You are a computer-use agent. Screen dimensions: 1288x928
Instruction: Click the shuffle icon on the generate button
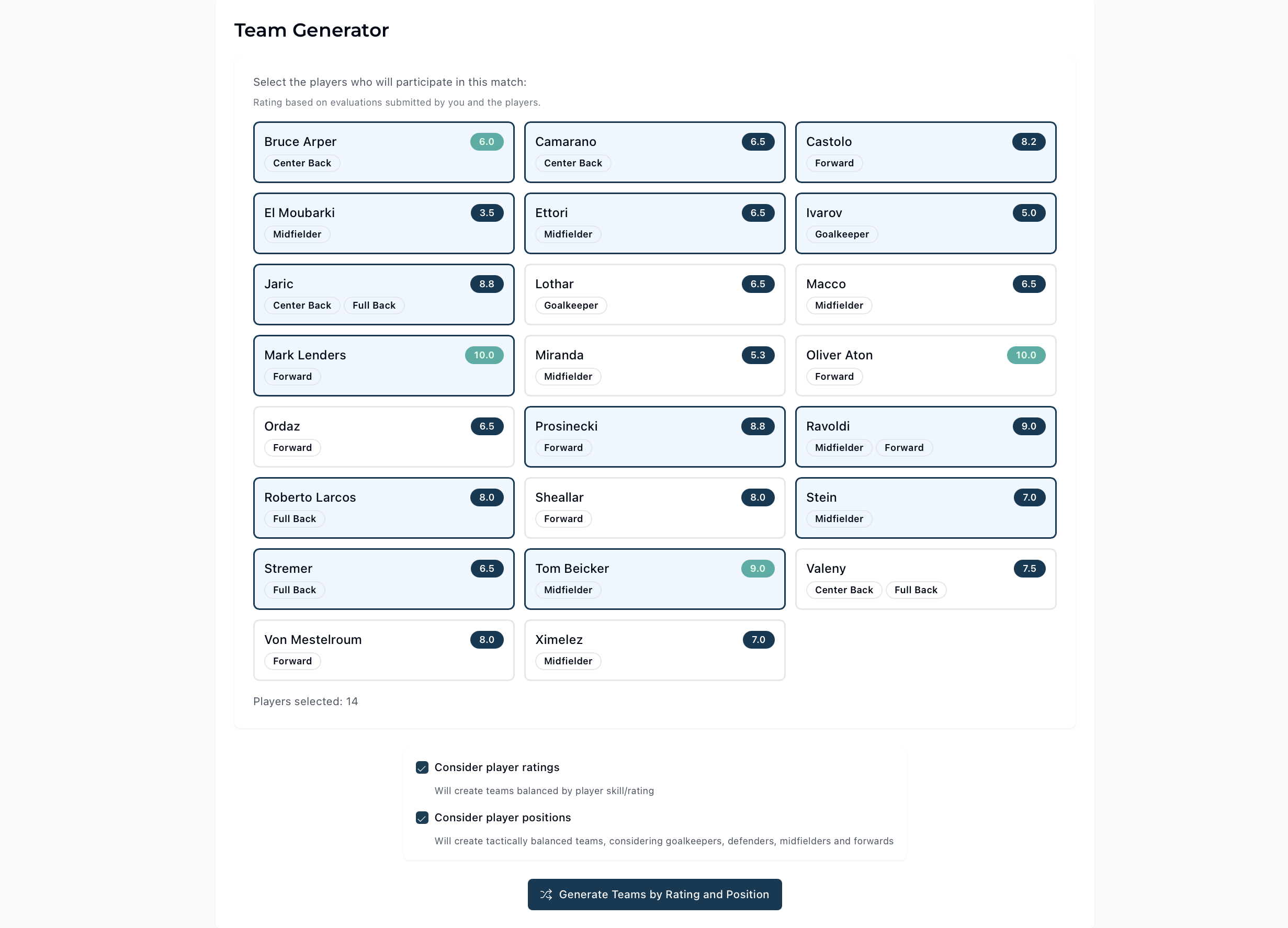pyautogui.click(x=546, y=895)
